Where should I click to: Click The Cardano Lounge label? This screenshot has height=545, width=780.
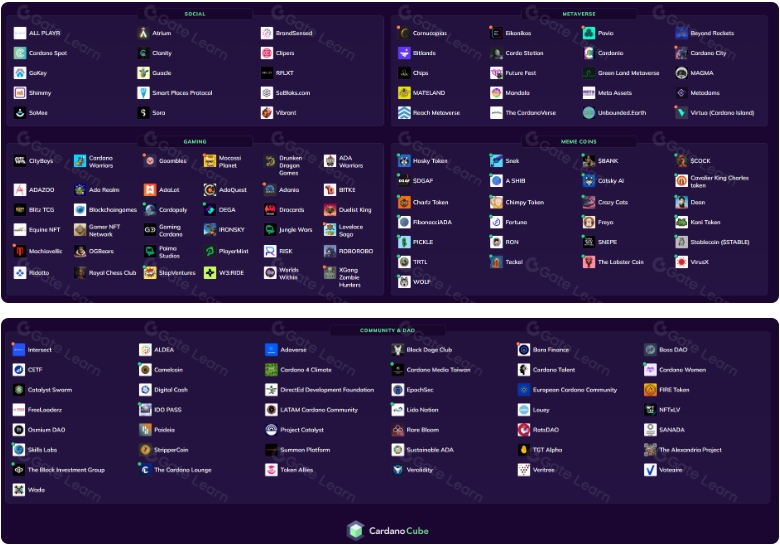tap(183, 469)
